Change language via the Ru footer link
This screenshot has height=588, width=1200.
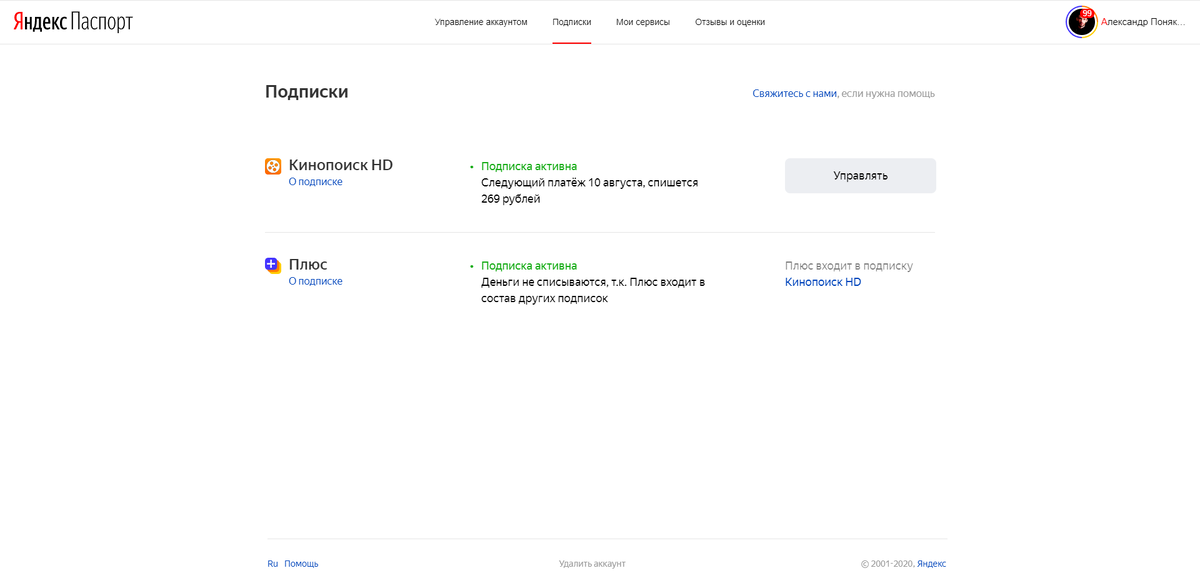pyautogui.click(x=272, y=564)
